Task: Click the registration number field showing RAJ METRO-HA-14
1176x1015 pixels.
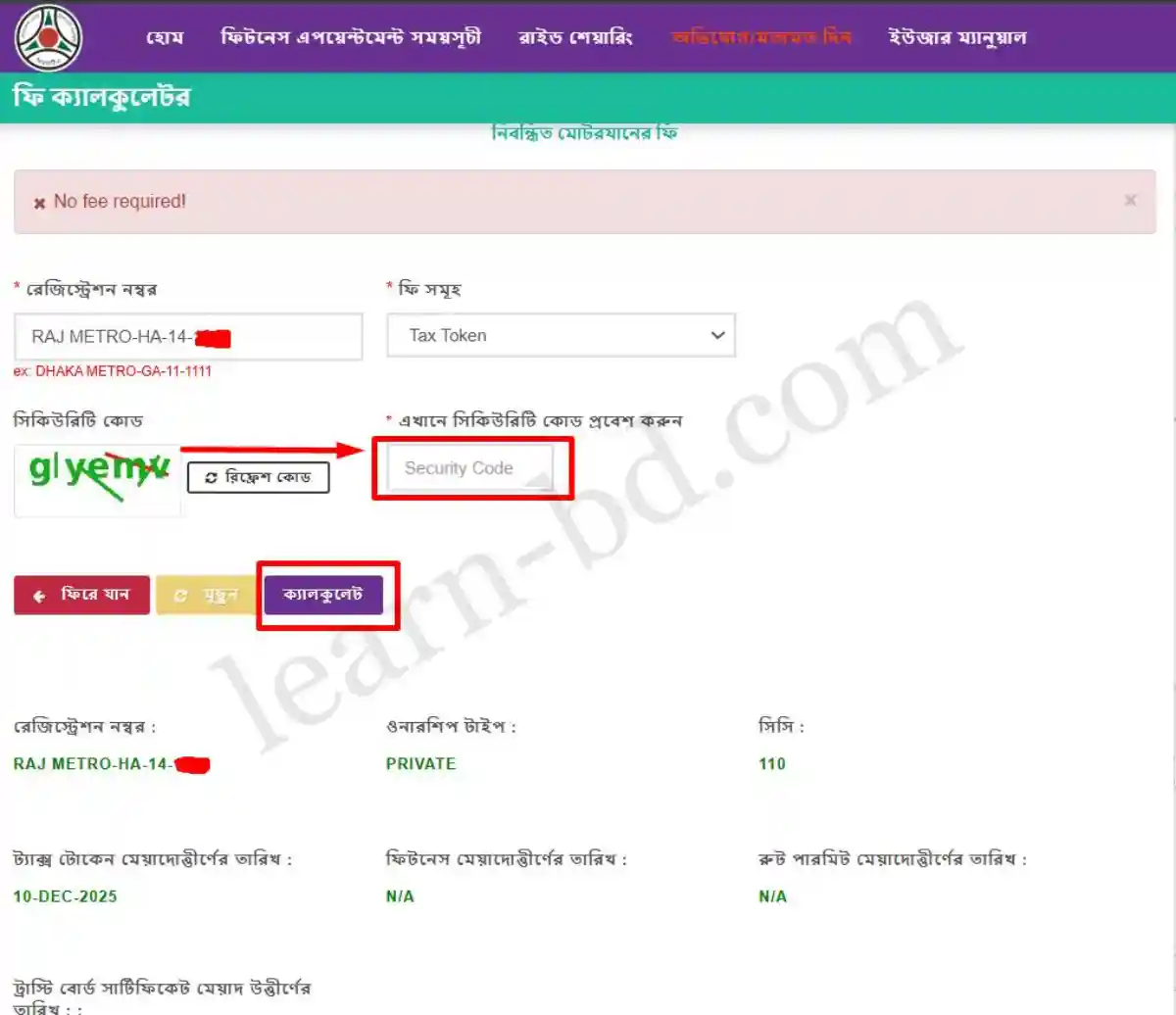Action: [x=188, y=336]
